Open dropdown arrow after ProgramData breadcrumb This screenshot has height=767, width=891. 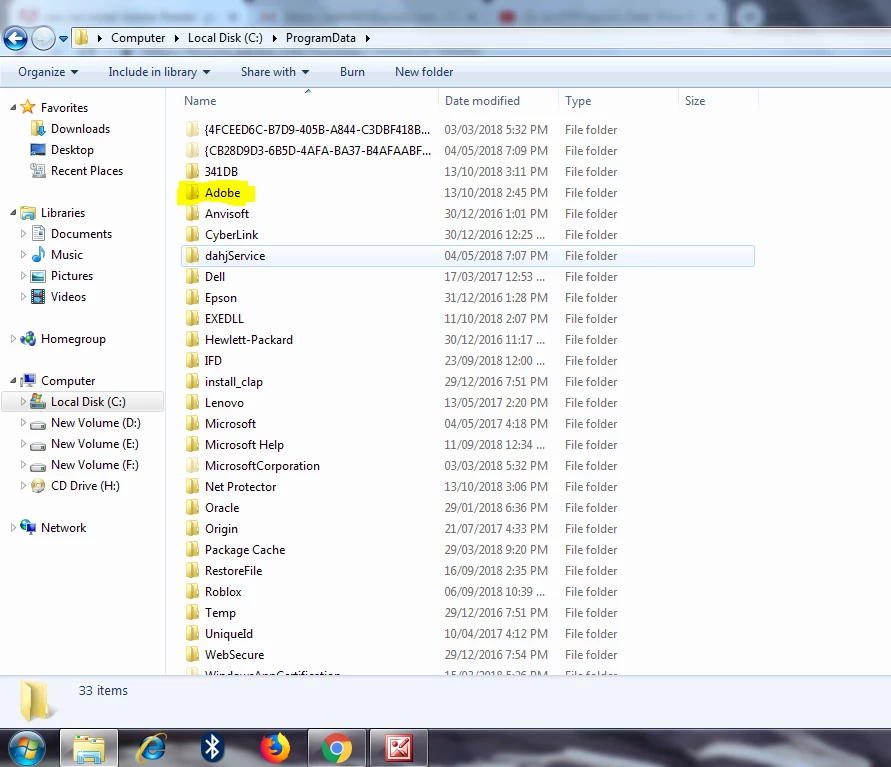368,38
